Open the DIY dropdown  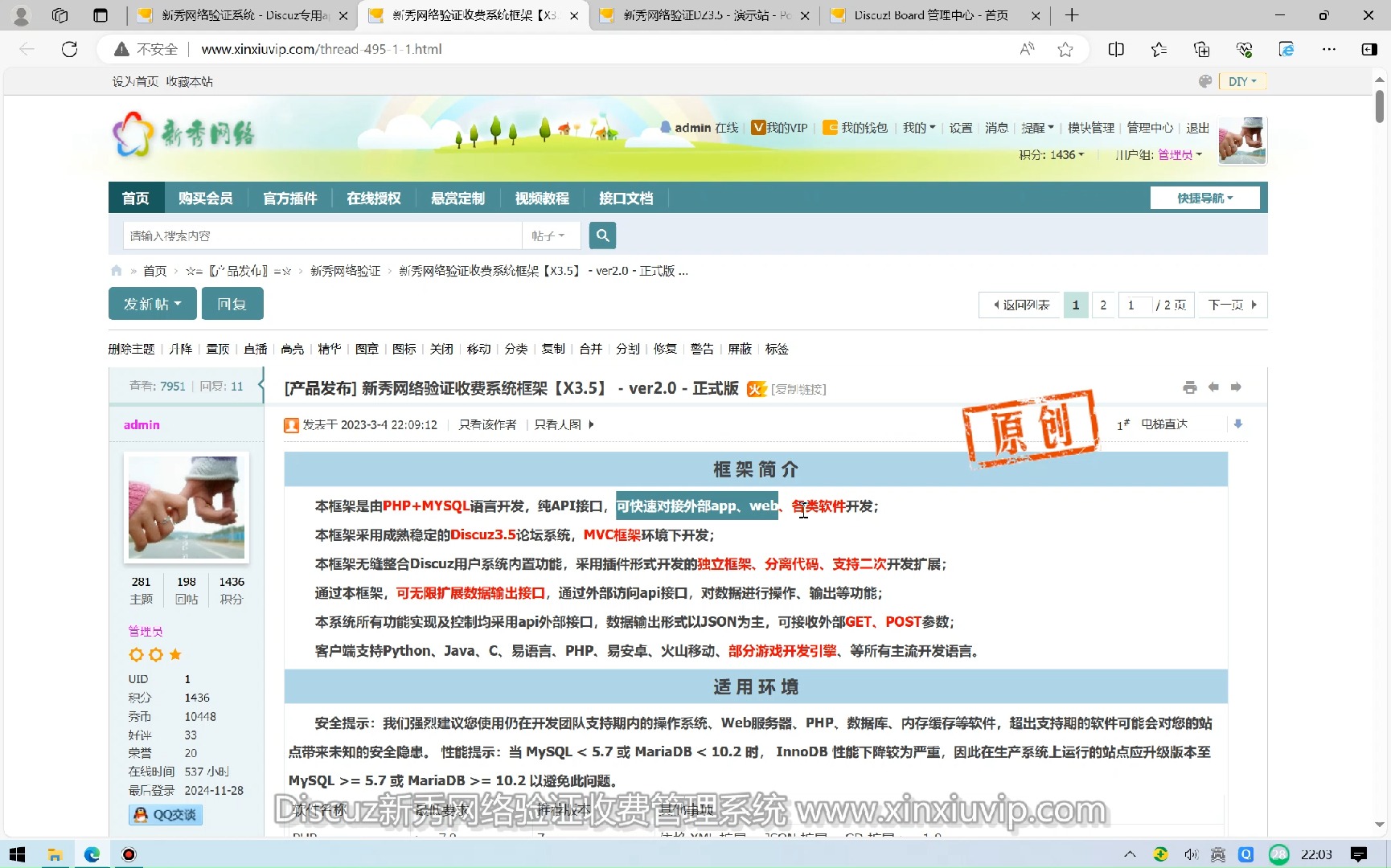coord(1242,81)
